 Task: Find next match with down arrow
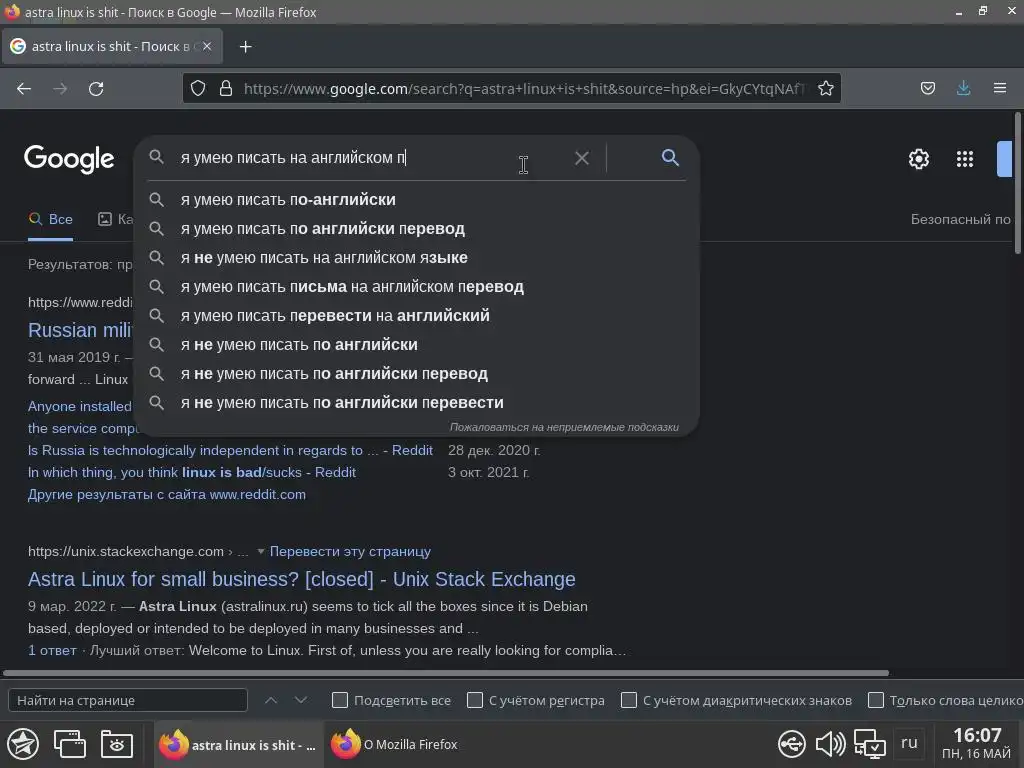pyautogui.click(x=301, y=700)
